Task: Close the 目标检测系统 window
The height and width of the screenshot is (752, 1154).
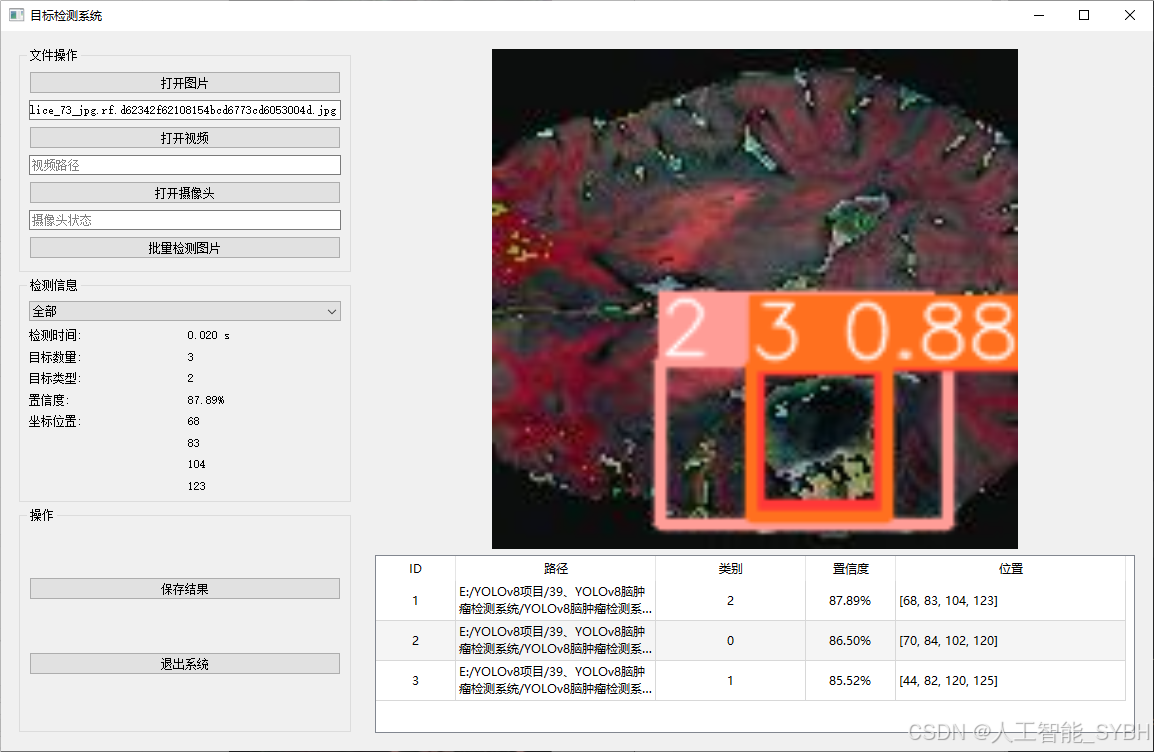Action: (x=1130, y=15)
